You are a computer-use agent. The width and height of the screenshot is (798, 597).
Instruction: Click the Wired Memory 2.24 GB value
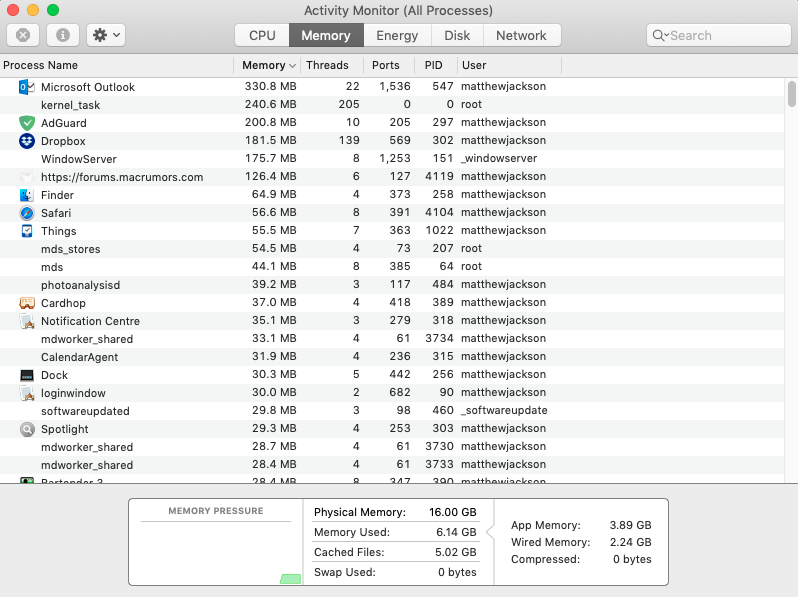[x=631, y=542]
